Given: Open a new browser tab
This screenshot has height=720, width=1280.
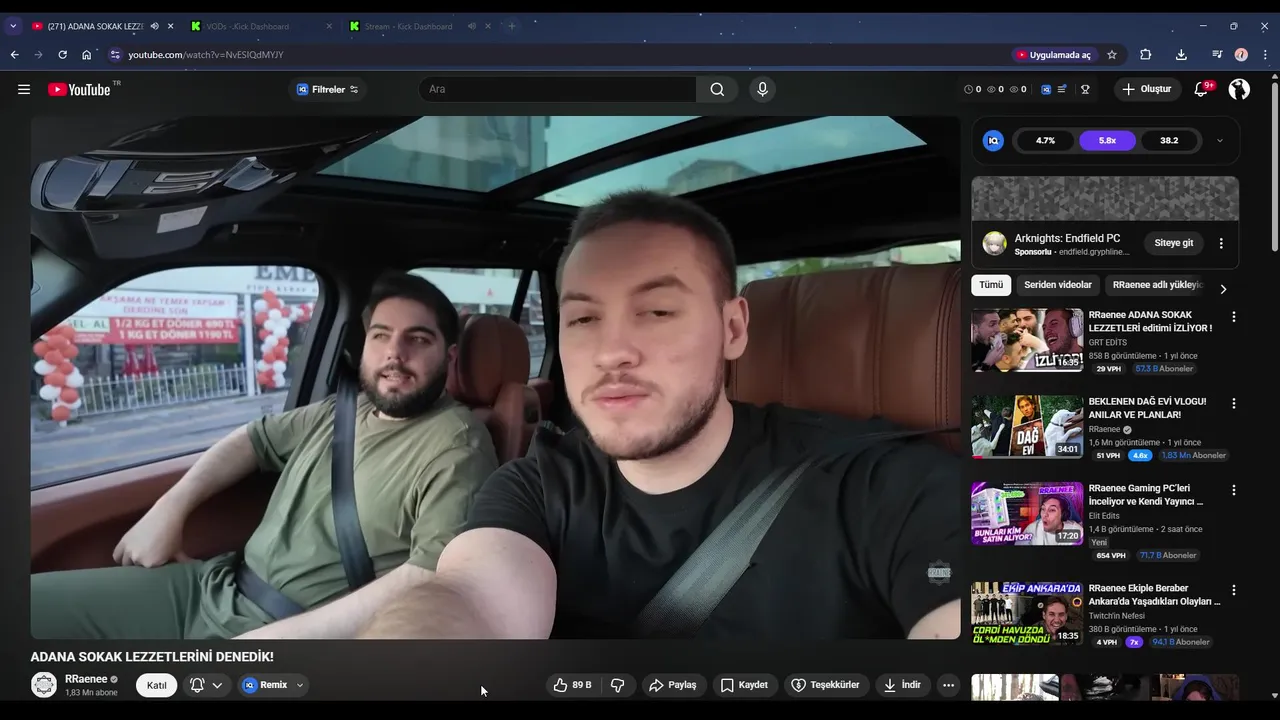Looking at the screenshot, I should (x=512, y=26).
